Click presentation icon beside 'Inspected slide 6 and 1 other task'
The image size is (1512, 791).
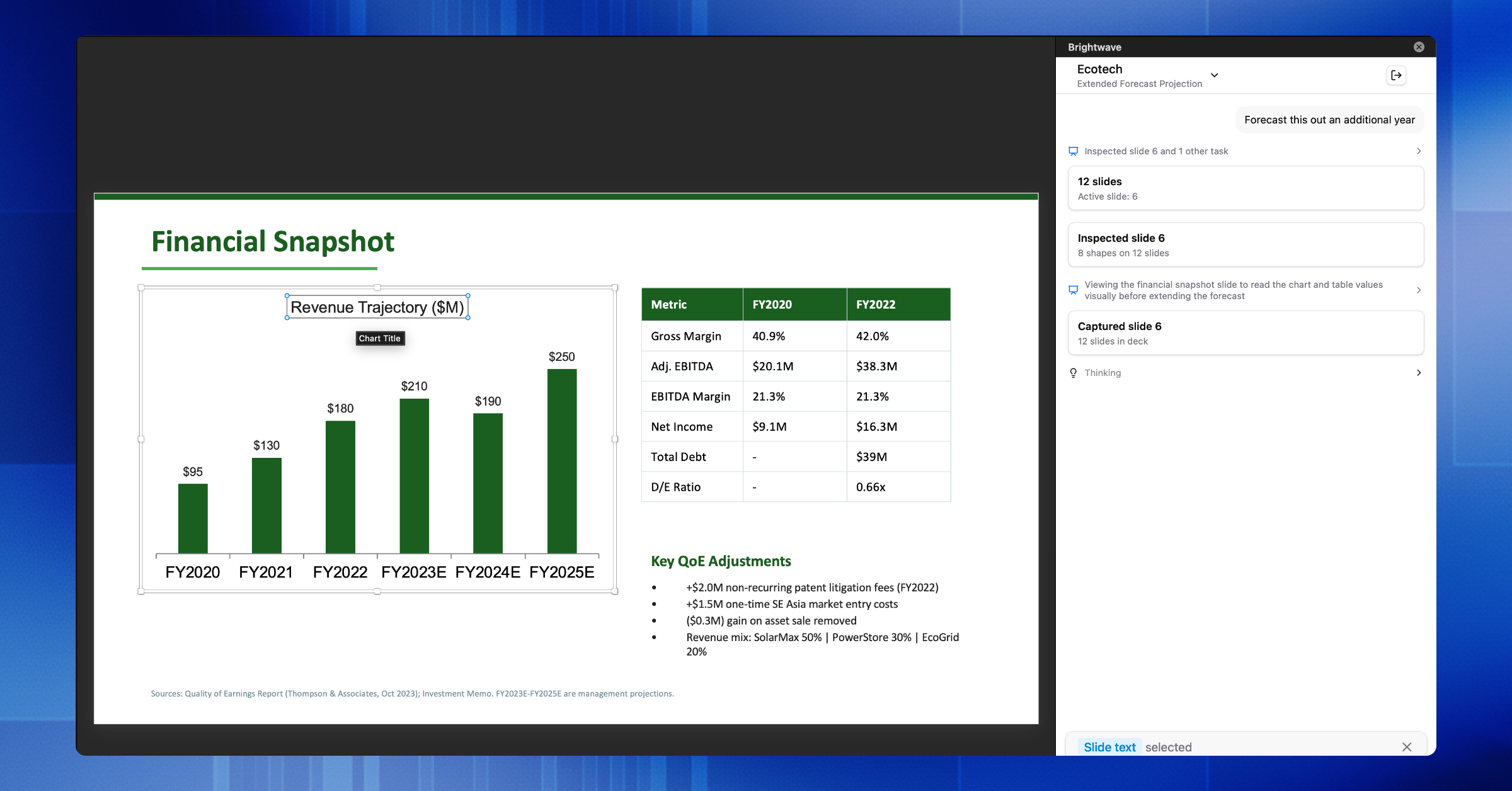tap(1074, 151)
